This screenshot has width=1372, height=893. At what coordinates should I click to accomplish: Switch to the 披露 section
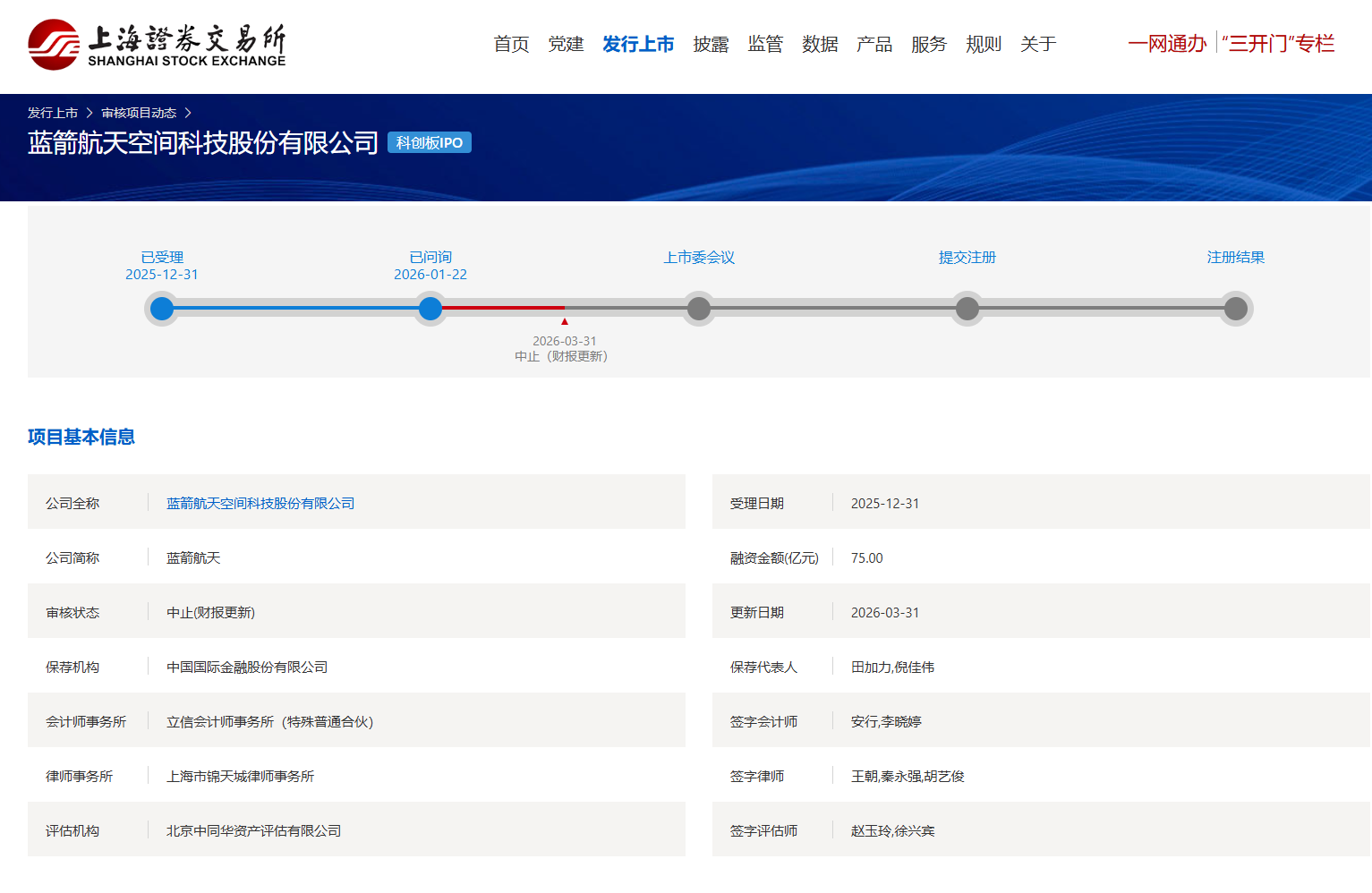point(711,44)
